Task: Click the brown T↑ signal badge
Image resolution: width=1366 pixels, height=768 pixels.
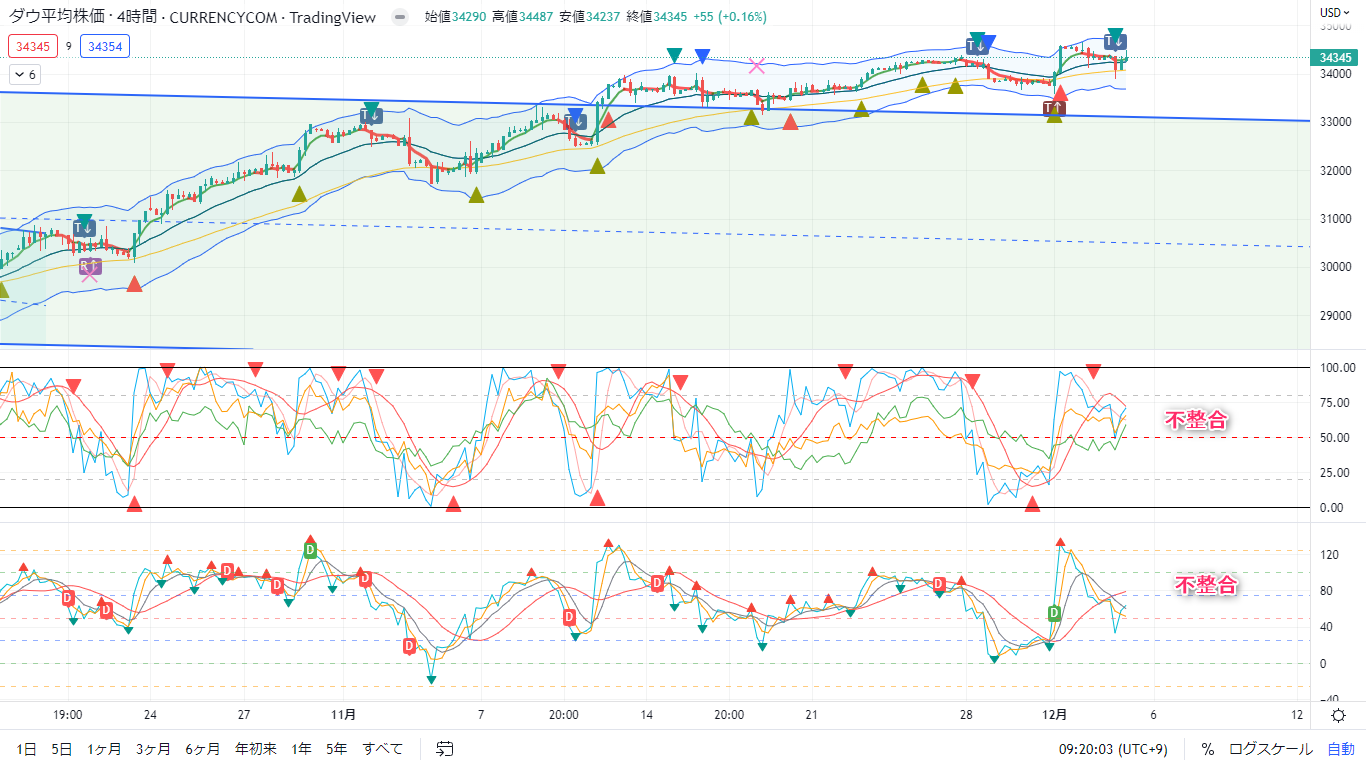Action: 1053,107
